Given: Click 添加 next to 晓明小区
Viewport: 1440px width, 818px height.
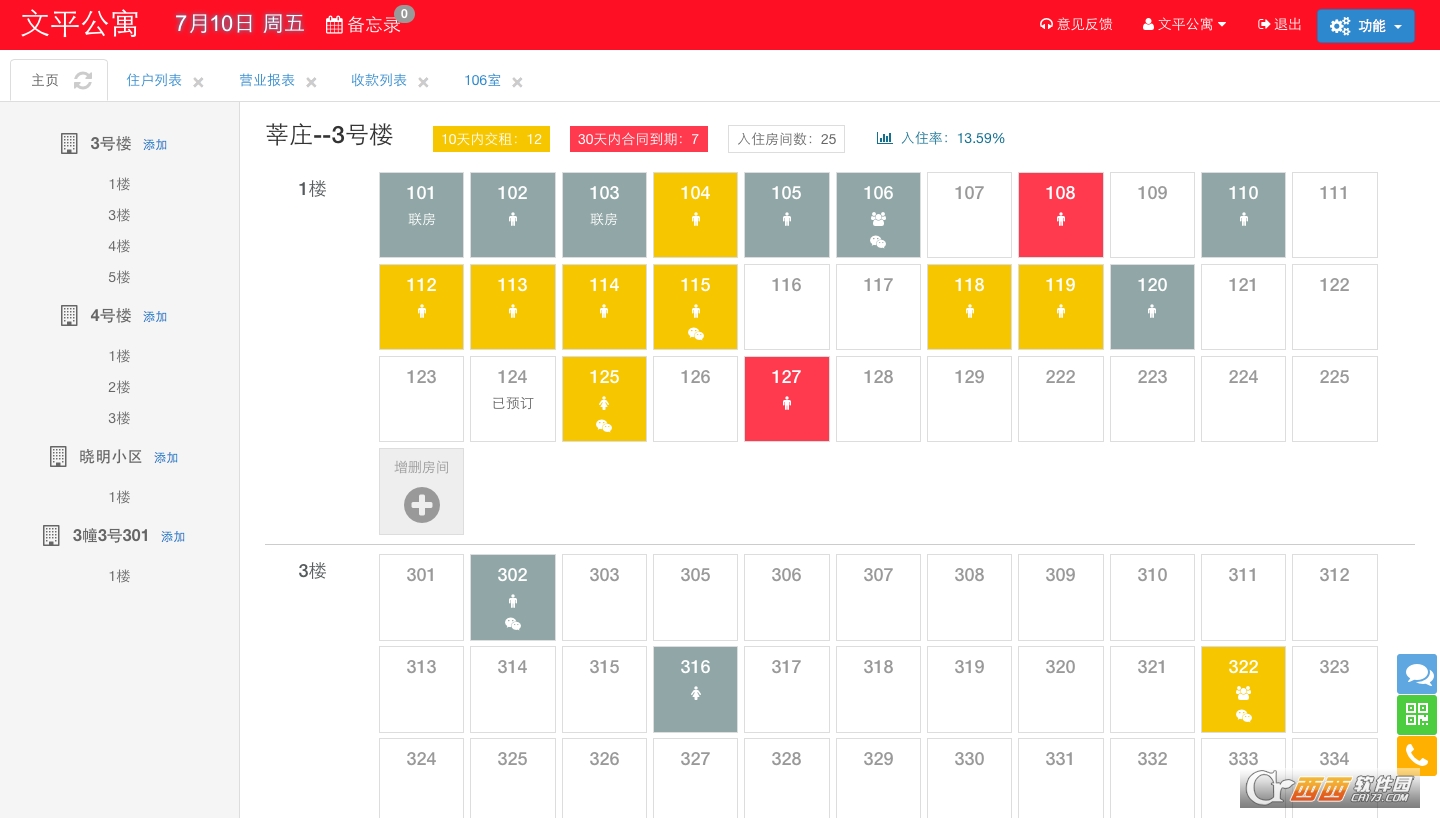Looking at the screenshot, I should tap(166, 458).
